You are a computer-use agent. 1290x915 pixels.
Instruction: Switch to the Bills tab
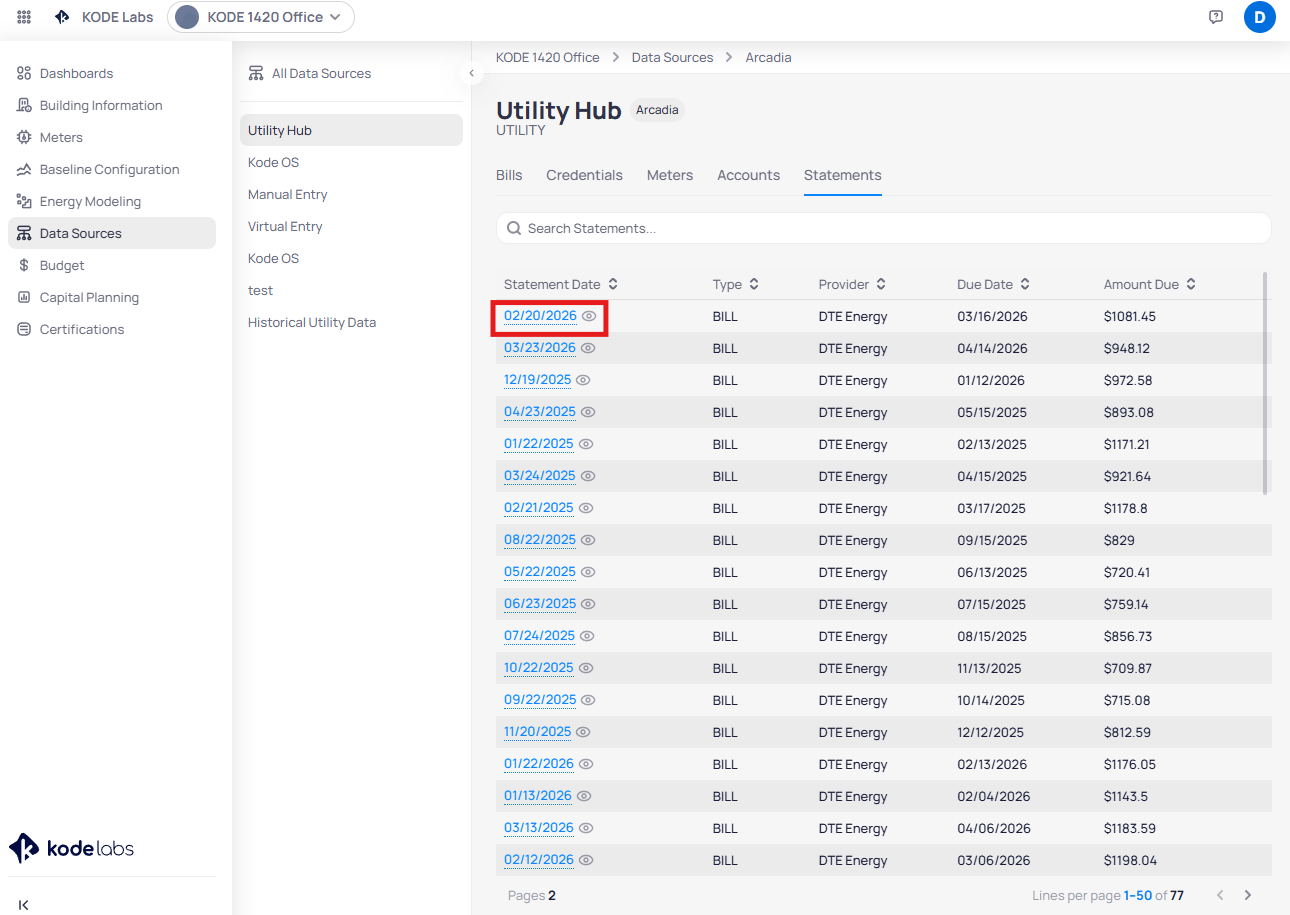(x=509, y=175)
